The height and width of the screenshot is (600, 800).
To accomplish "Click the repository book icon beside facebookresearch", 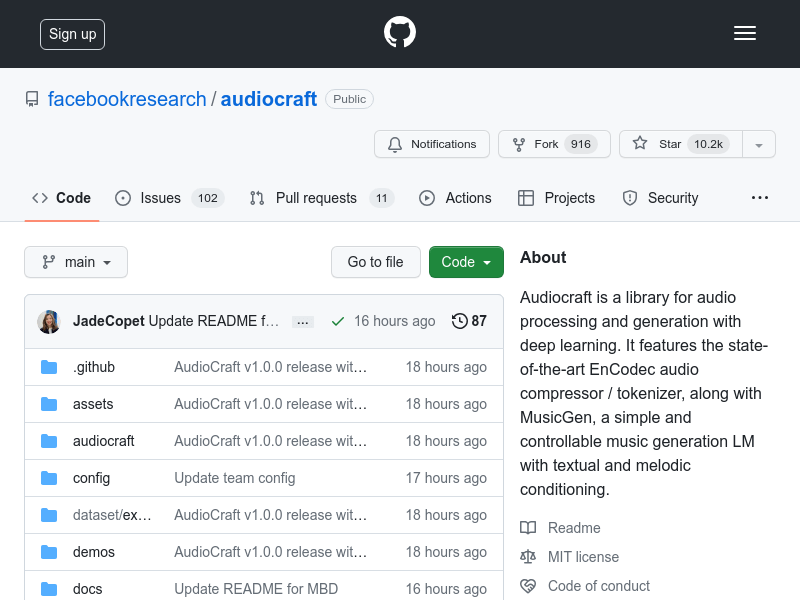I will [32, 99].
